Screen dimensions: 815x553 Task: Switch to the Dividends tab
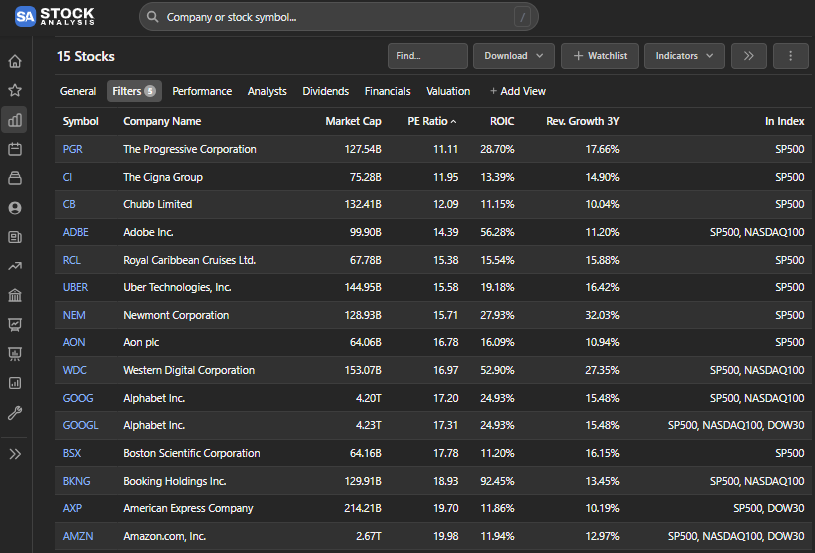pos(325,91)
